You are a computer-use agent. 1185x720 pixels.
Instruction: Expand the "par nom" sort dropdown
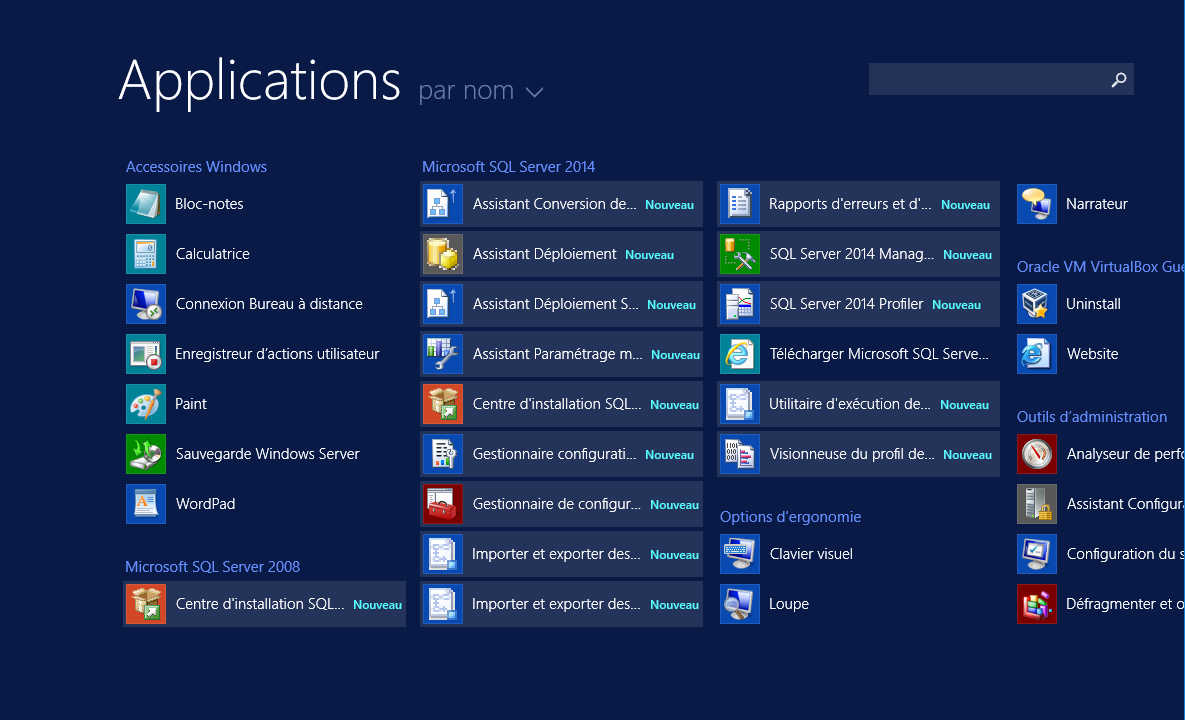[481, 91]
